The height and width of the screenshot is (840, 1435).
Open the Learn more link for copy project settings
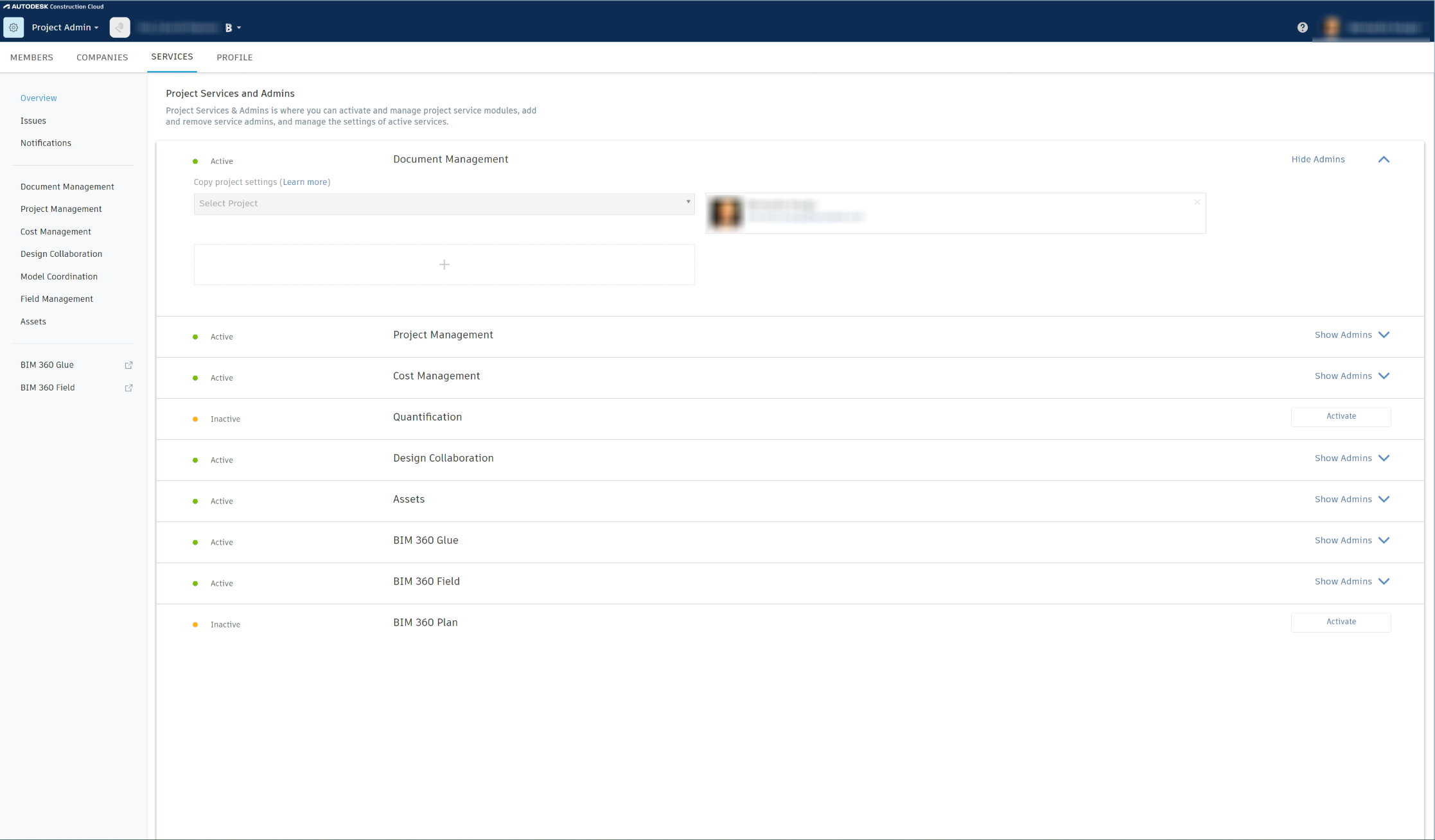(x=305, y=182)
